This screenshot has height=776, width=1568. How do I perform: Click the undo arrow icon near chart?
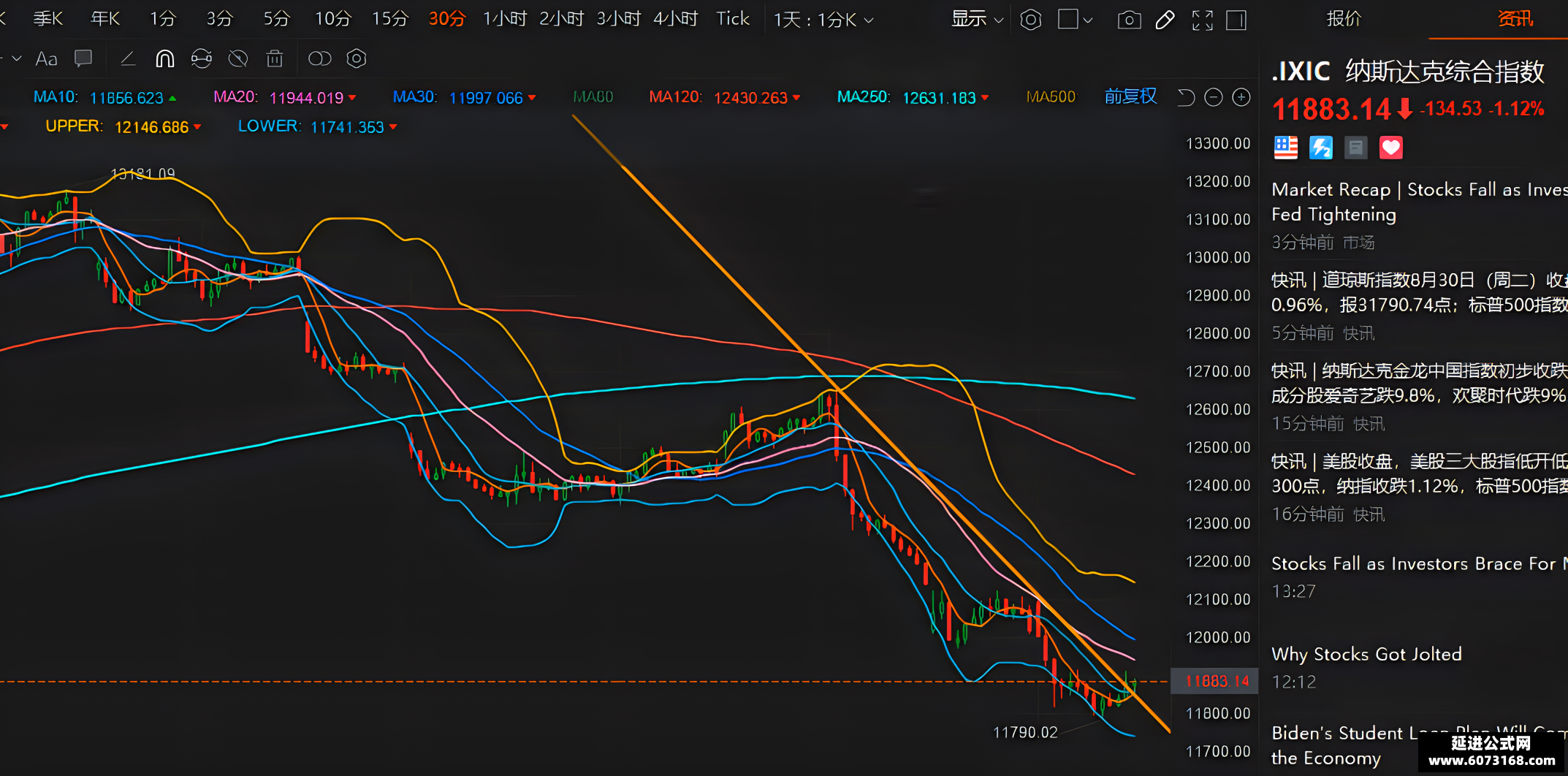click(x=1186, y=97)
